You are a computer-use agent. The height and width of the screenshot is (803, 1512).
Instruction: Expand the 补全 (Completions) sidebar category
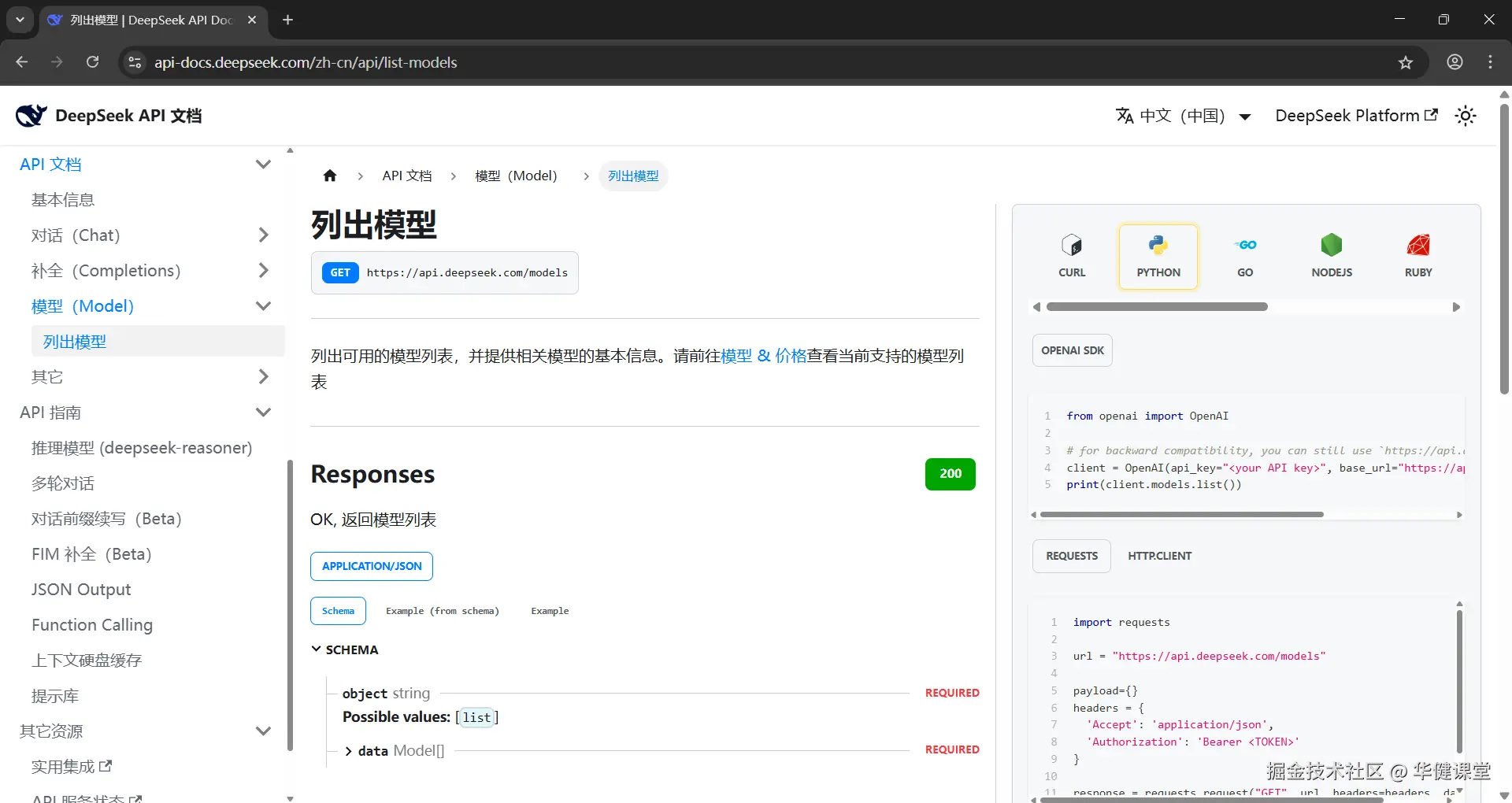tap(264, 271)
